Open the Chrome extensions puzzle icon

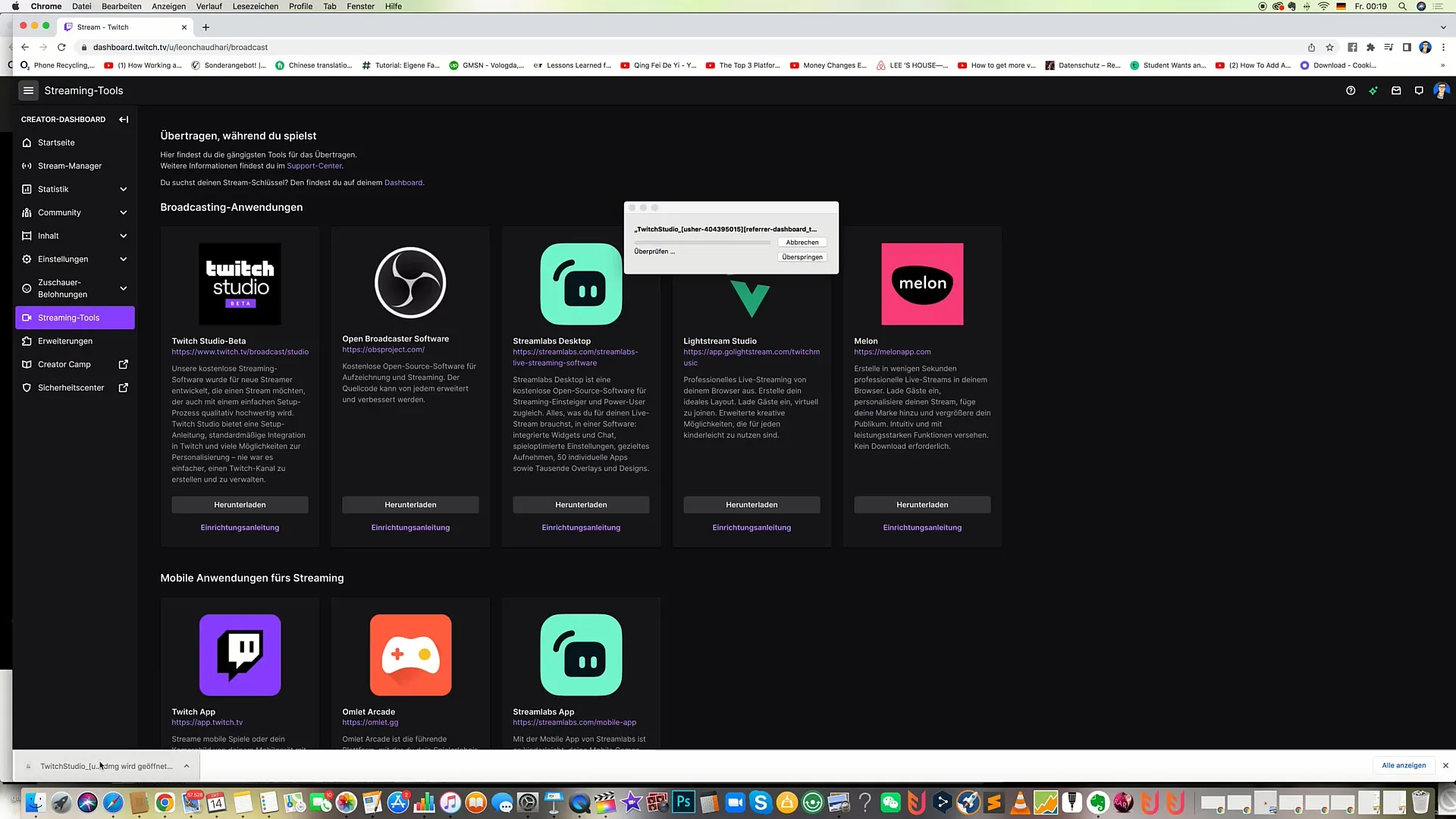tap(1370, 47)
